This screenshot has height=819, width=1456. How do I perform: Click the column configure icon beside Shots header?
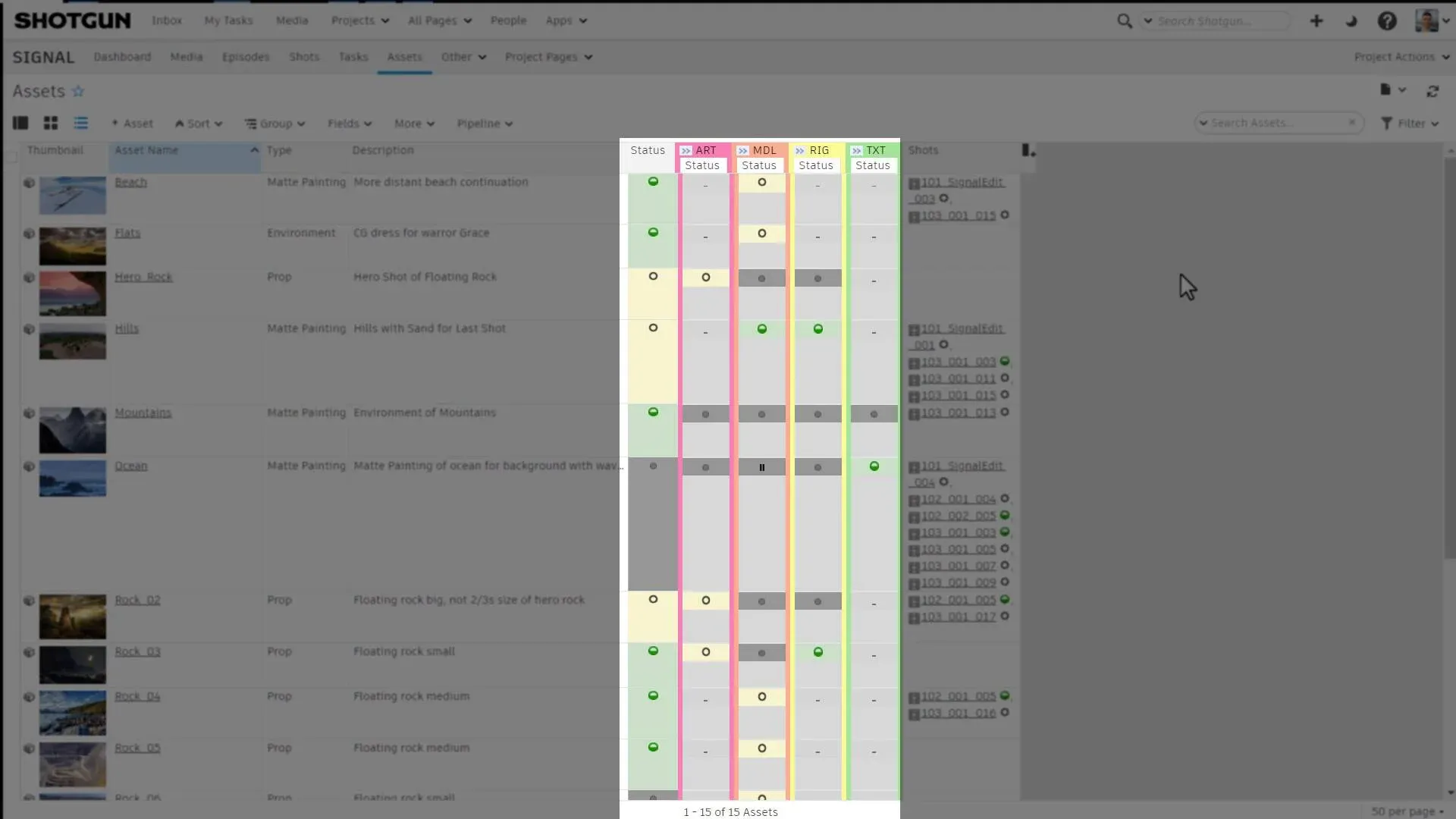pos(1028,150)
